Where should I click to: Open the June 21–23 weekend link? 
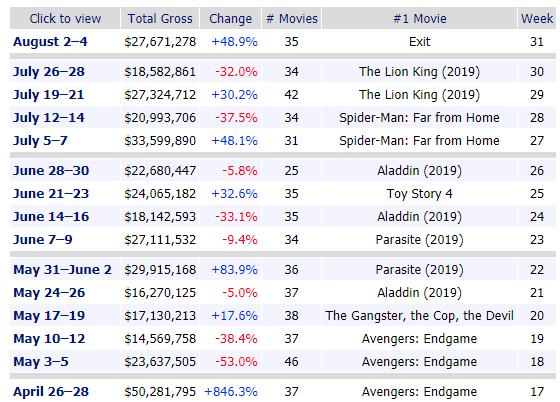click(x=51, y=194)
